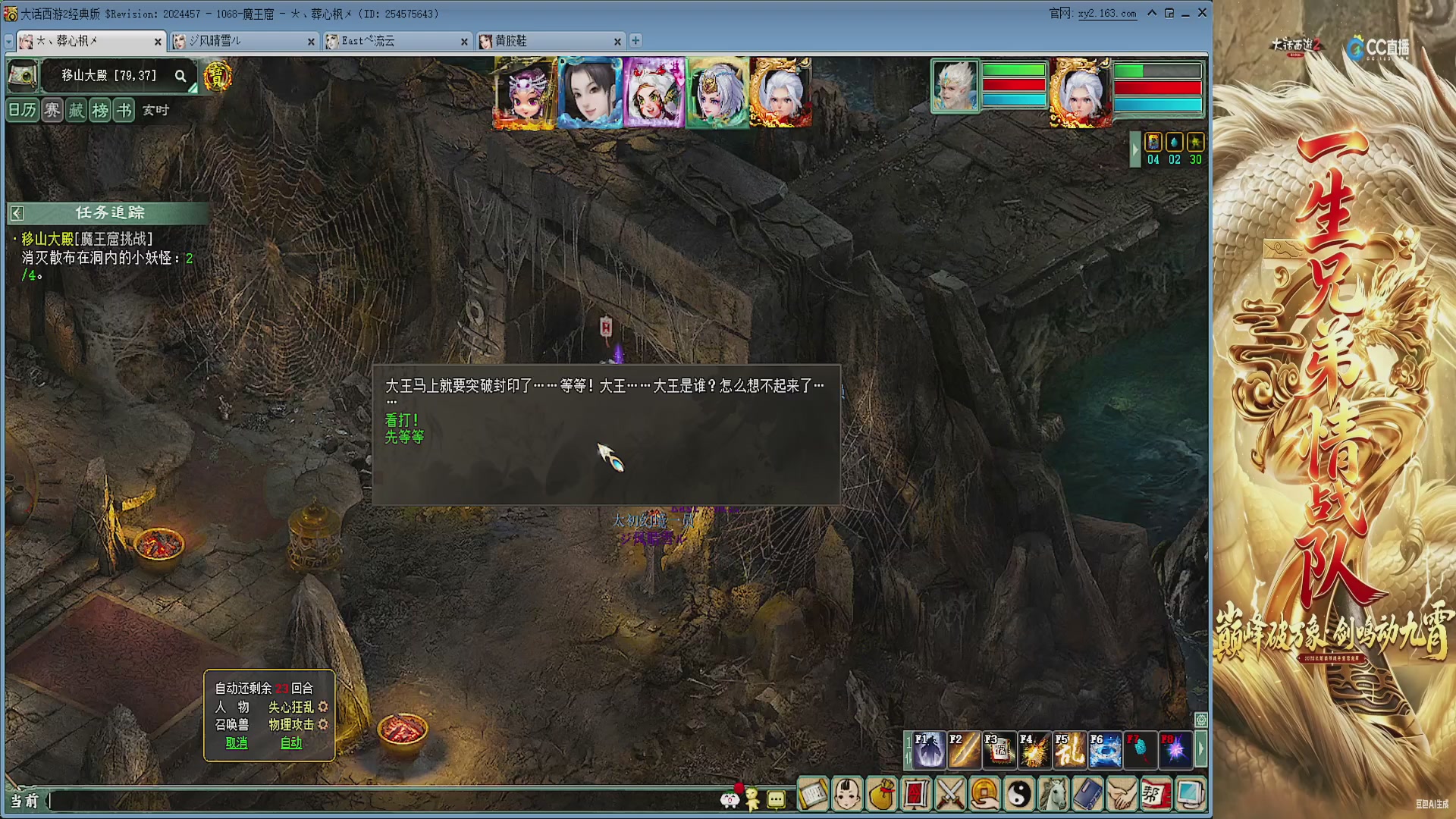This screenshot has width=1456, height=819.
Task: Click the card buff icon labeled 04
Action: pyautogui.click(x=1153, y=143)
